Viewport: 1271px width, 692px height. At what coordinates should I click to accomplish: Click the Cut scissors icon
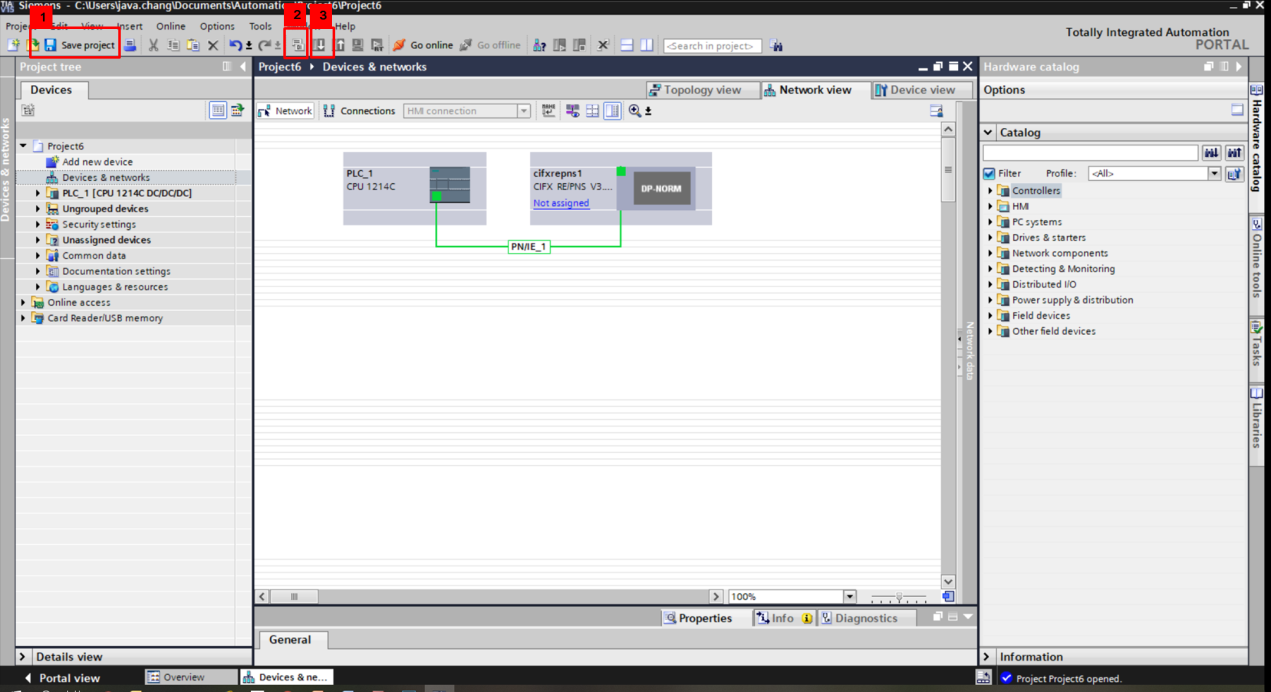(153, 45)
